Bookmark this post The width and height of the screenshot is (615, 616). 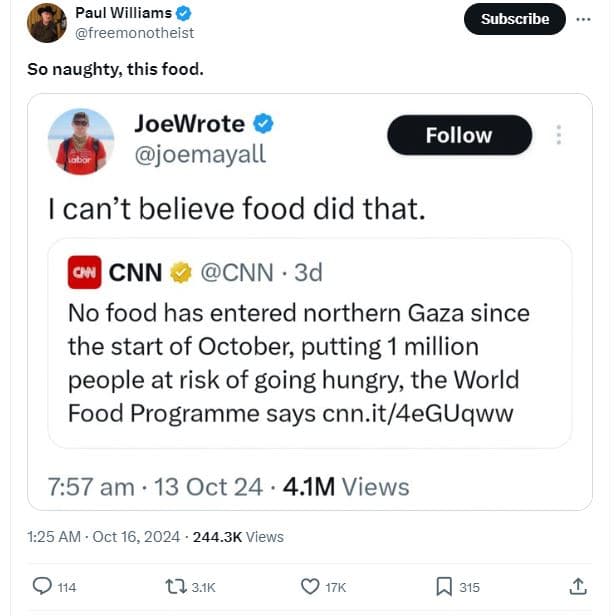[444, 587]
